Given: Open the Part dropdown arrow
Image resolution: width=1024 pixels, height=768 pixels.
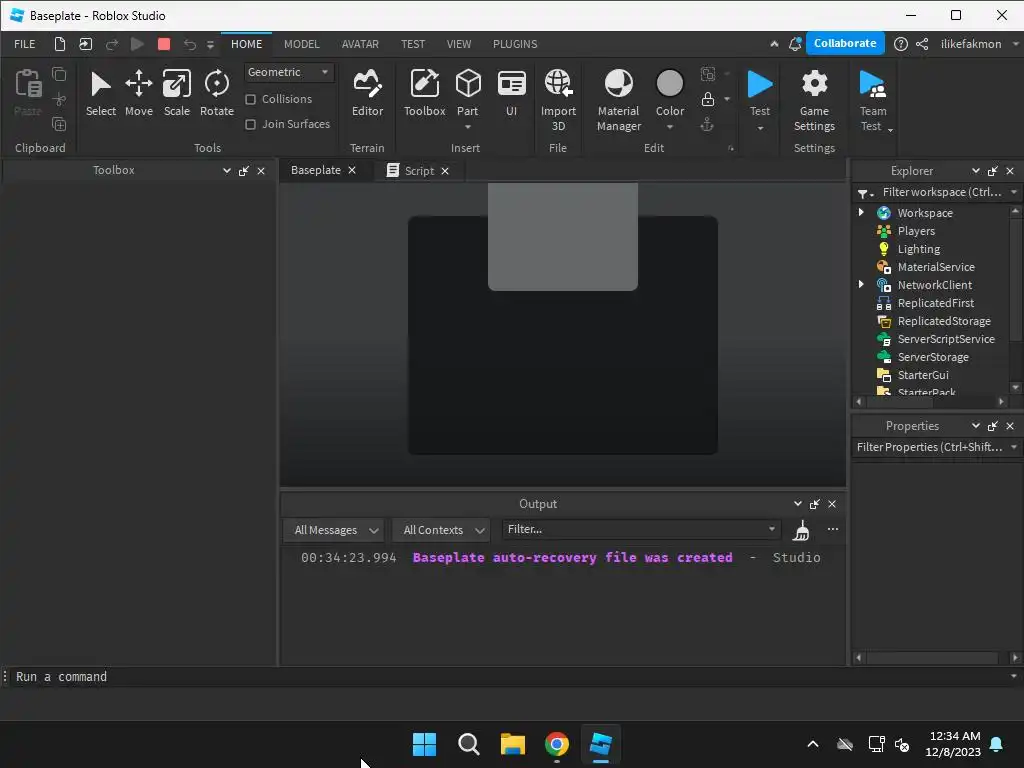Looking at the screenshot, I should (x=468, y=127).
